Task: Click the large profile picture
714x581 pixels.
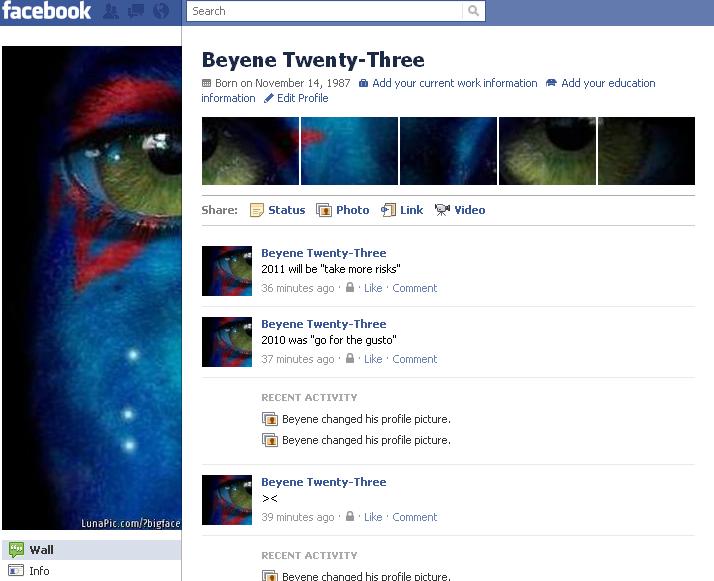Action: [x=92, y=288]
